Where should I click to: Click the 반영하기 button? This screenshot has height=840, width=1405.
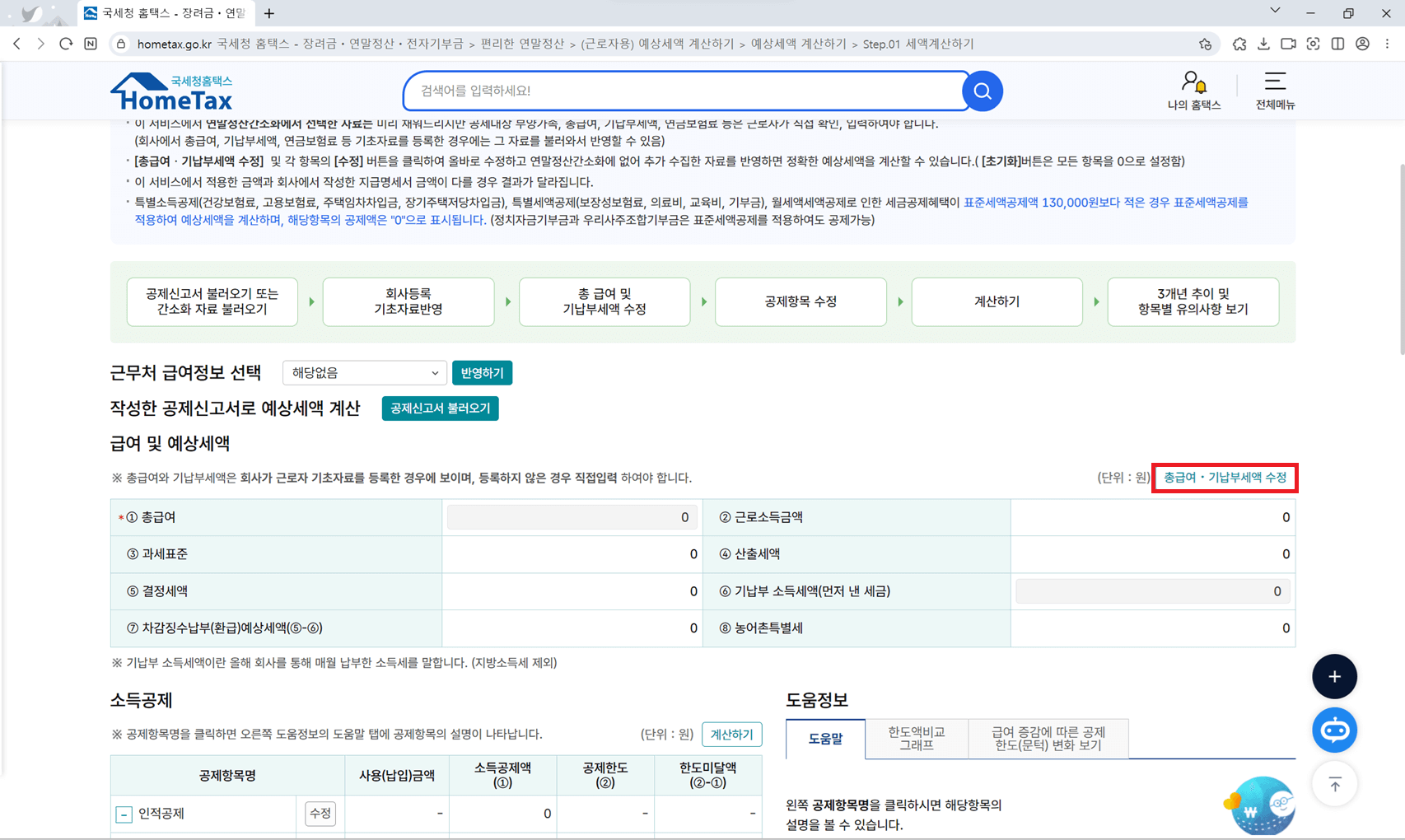click(482, 372)
